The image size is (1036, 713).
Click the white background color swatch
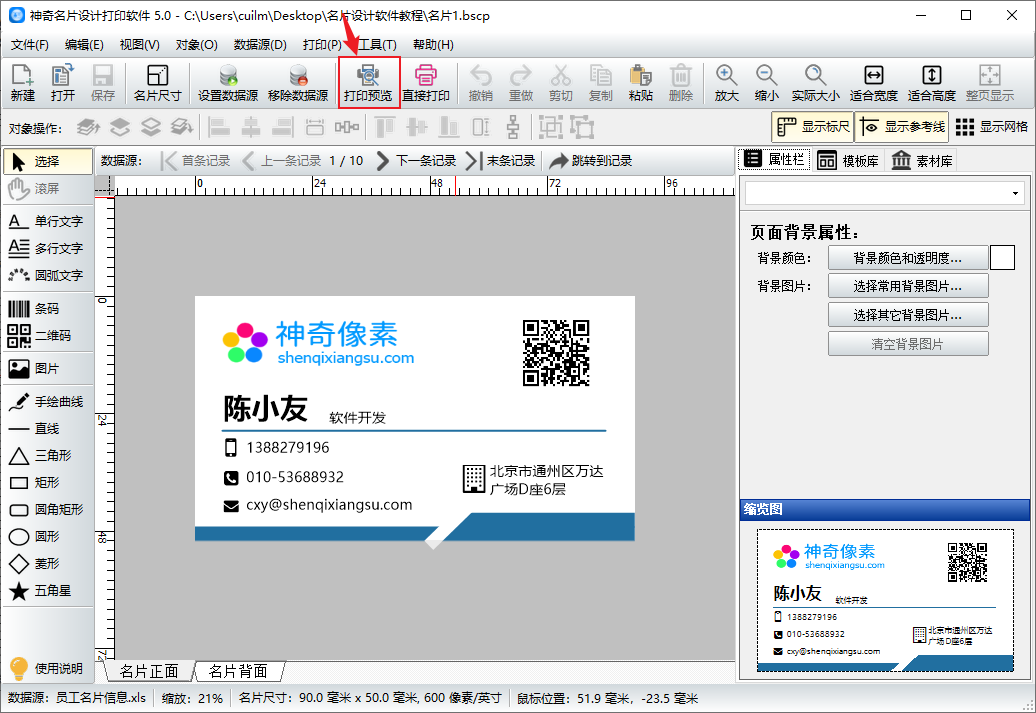pyautogui.click(x=1002, y=258)
